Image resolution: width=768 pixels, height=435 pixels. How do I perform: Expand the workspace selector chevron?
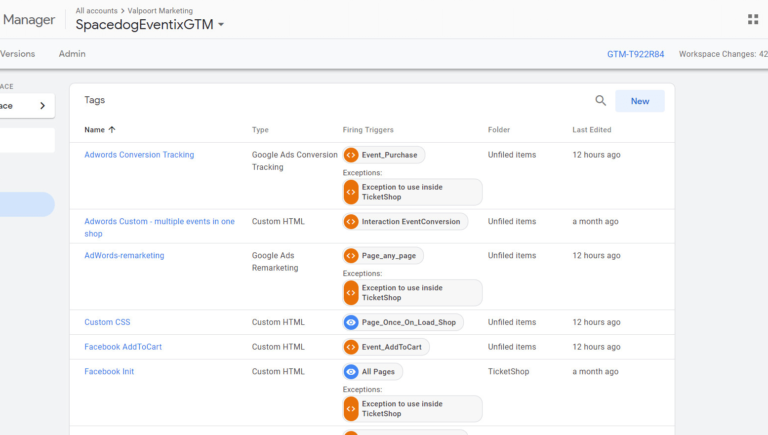pos(42,105)
